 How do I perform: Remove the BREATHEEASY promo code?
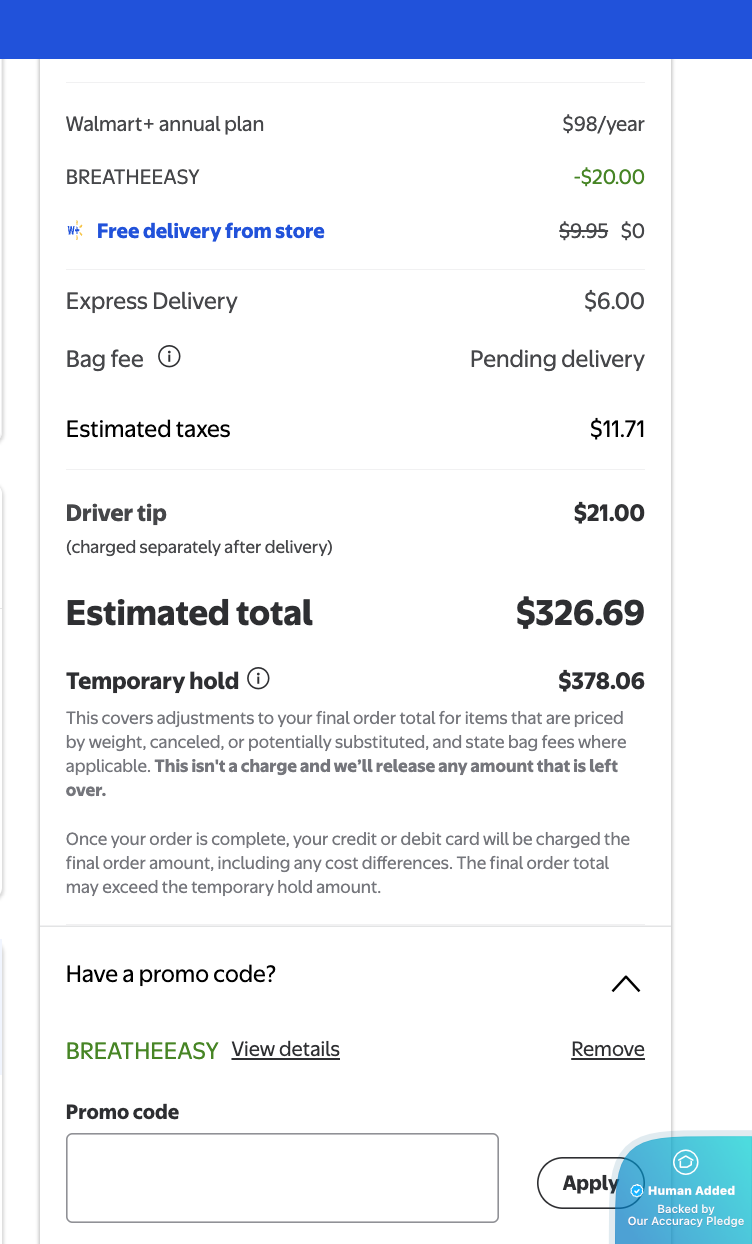607,1049
